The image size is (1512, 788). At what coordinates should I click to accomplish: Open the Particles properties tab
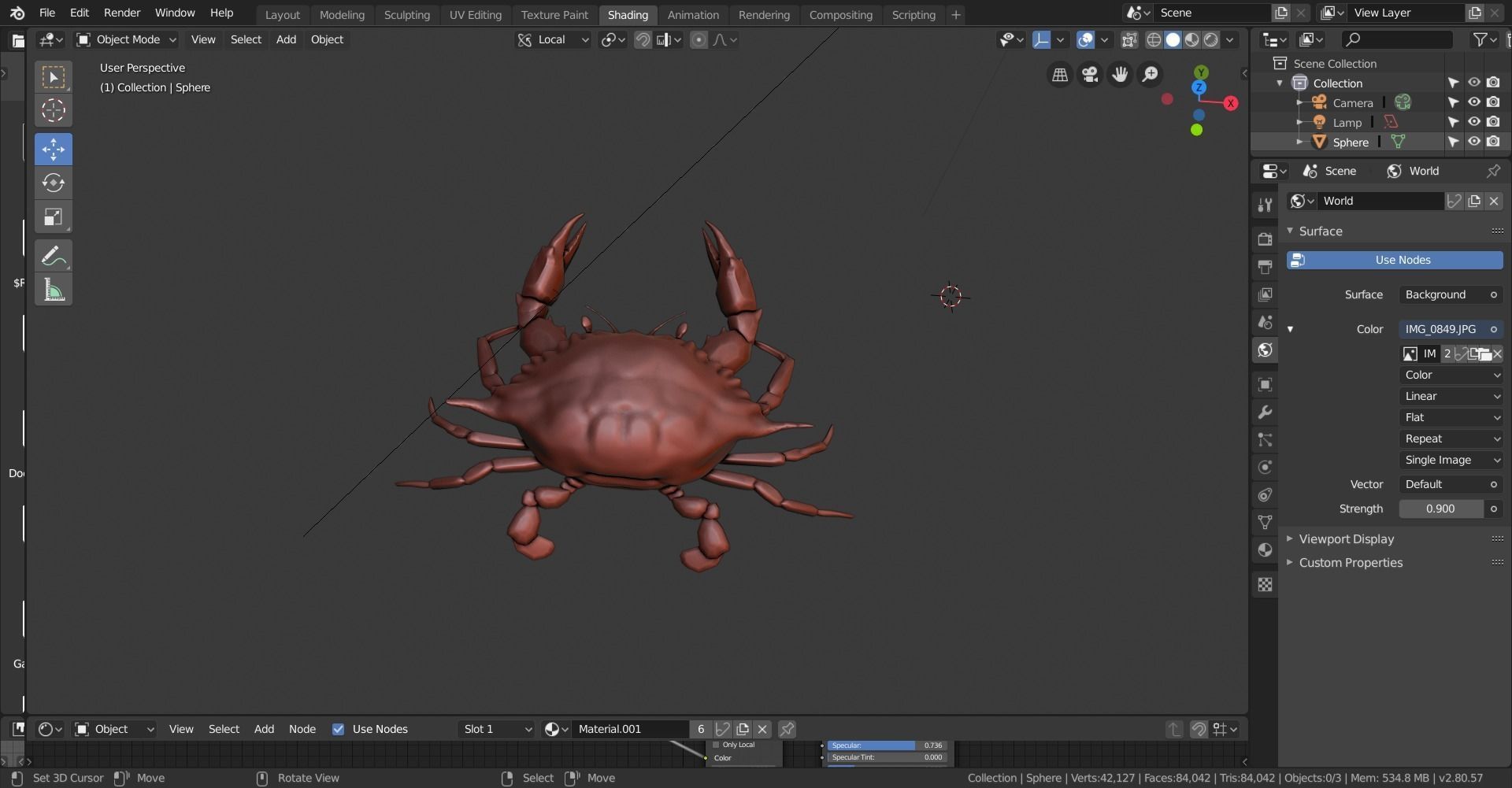tap(1265, 439)
